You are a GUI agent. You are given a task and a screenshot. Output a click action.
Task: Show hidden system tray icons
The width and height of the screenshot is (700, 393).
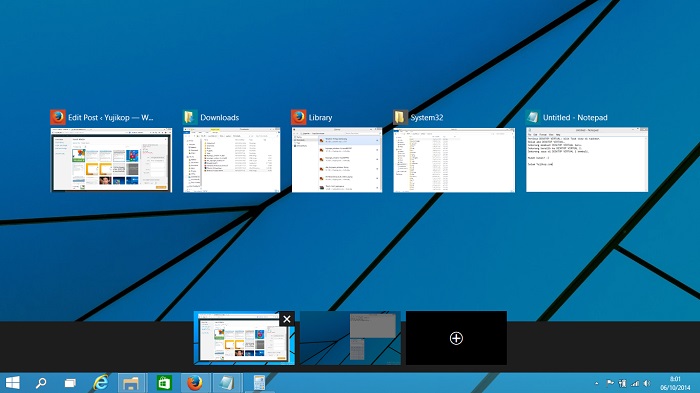point(597,384)
